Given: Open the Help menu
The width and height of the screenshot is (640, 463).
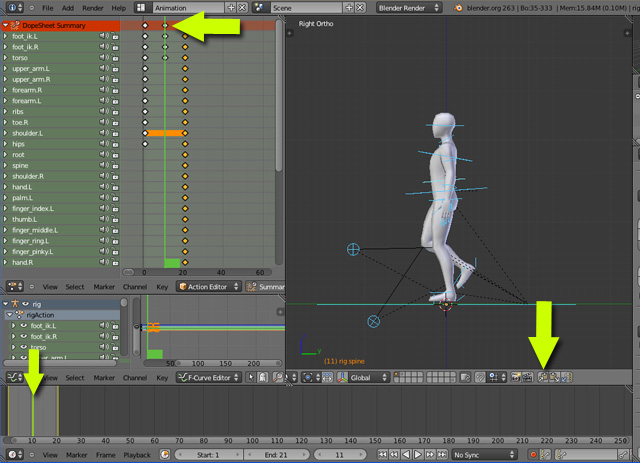Looking at the screenshot, I should tap(119, 8).
